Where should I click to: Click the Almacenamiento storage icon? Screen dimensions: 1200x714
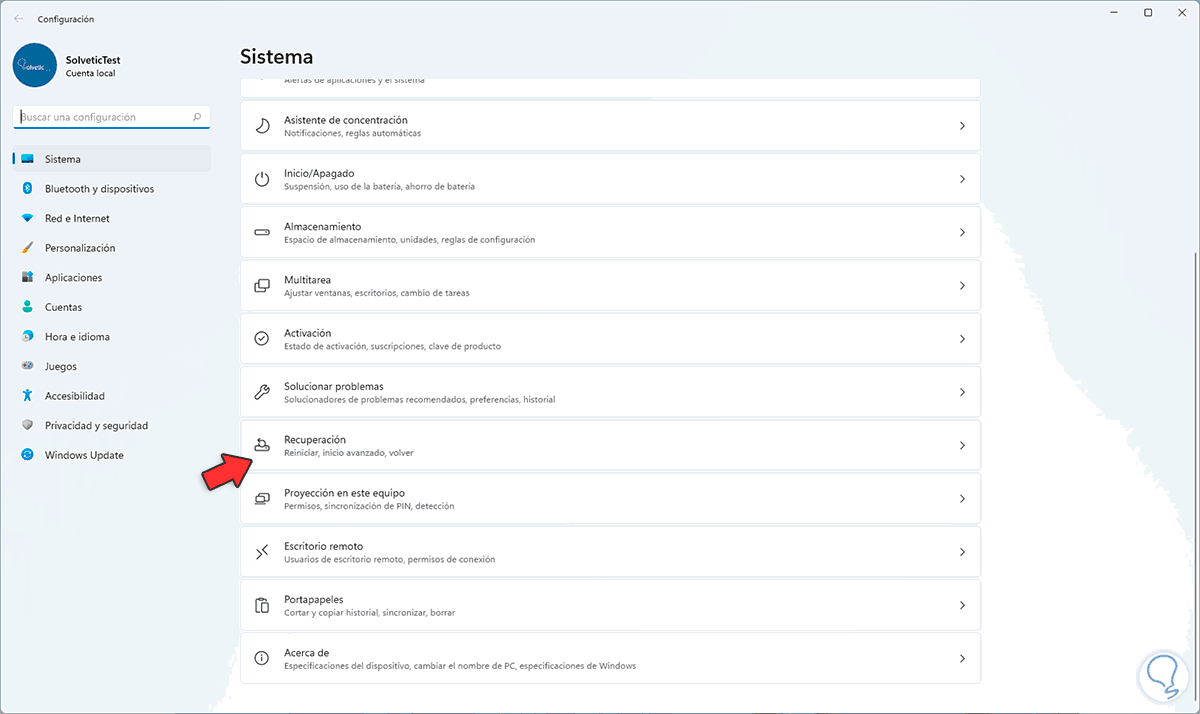[x=262, y=232]
